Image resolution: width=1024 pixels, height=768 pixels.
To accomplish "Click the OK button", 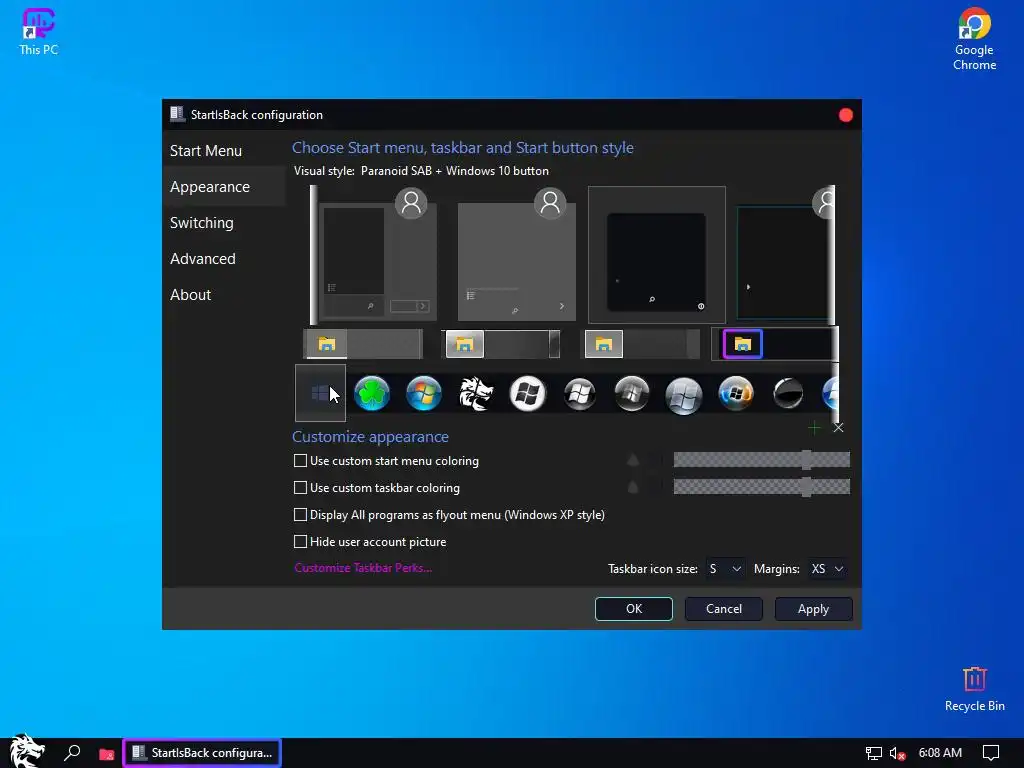I will click(633, 609).
